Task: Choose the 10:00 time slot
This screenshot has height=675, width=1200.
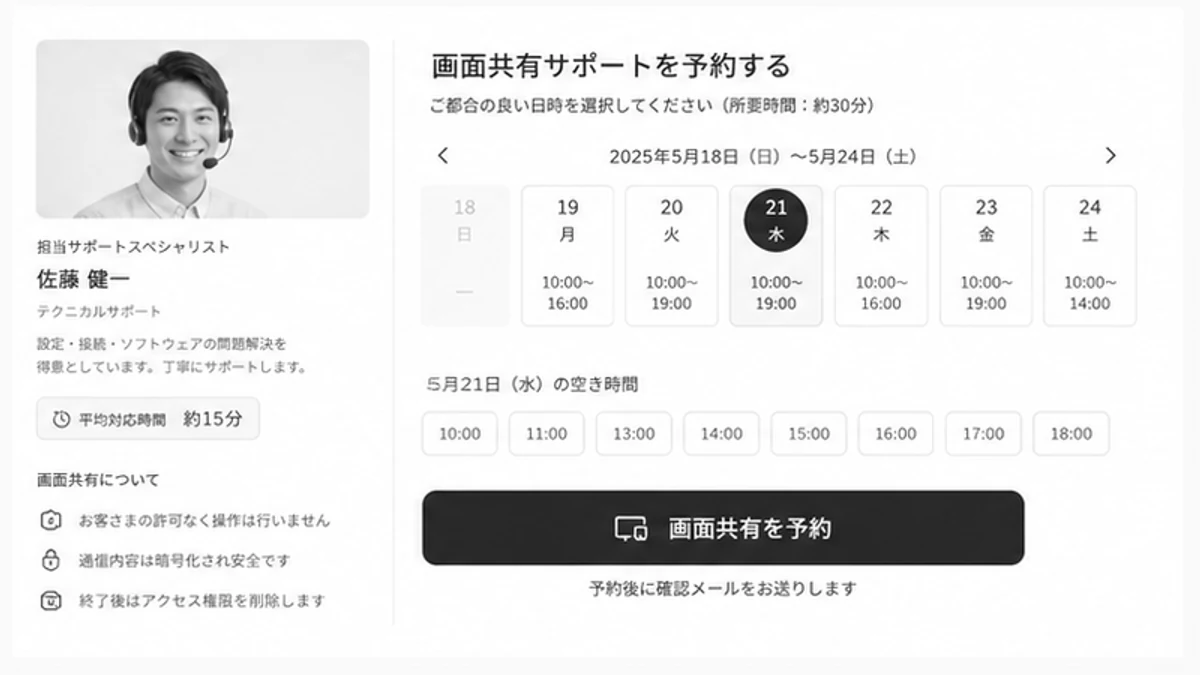Action: pyautogui.click(x=460, y=433)
